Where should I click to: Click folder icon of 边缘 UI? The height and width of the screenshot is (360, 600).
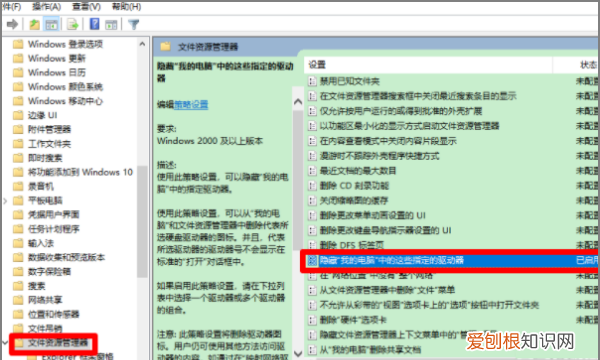point(18,115)
